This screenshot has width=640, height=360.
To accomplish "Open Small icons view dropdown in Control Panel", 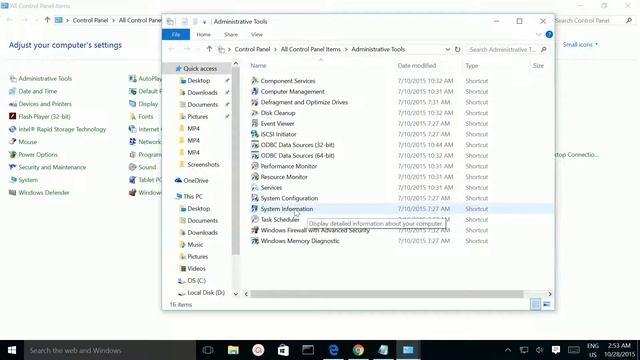I will click(580, 44).
